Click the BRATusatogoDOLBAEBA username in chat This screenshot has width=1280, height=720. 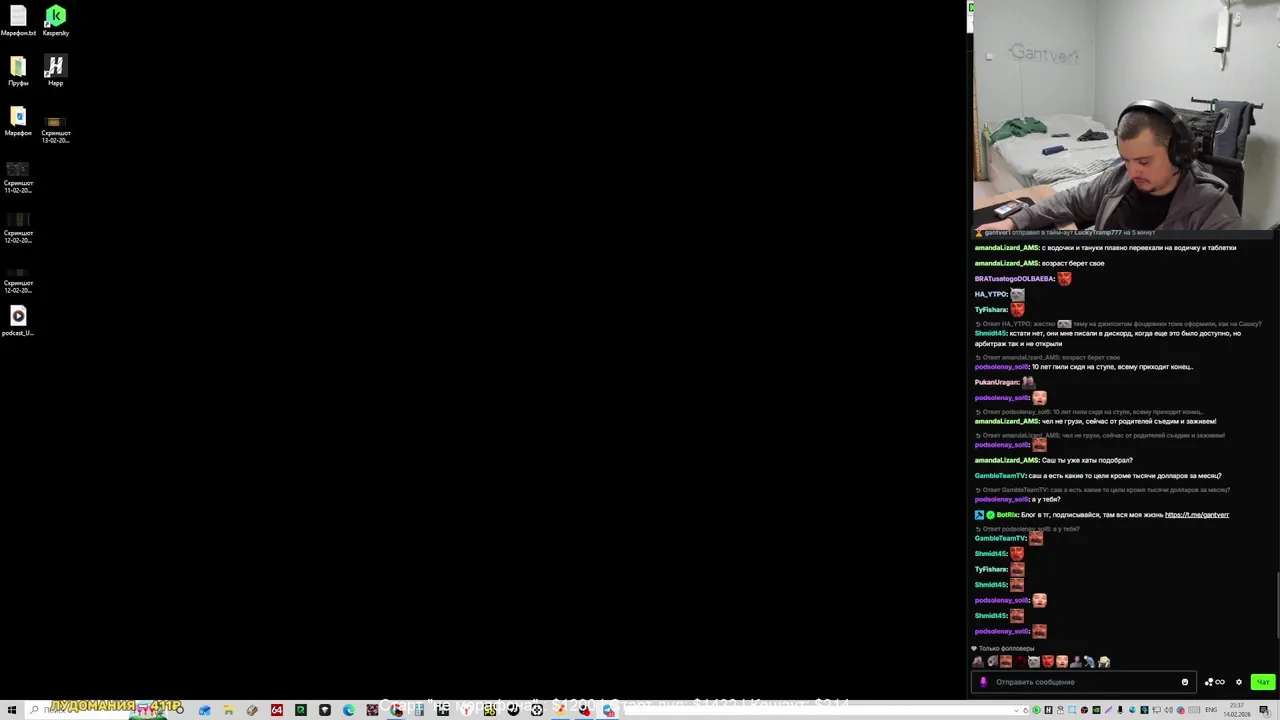pos(1014,279)
